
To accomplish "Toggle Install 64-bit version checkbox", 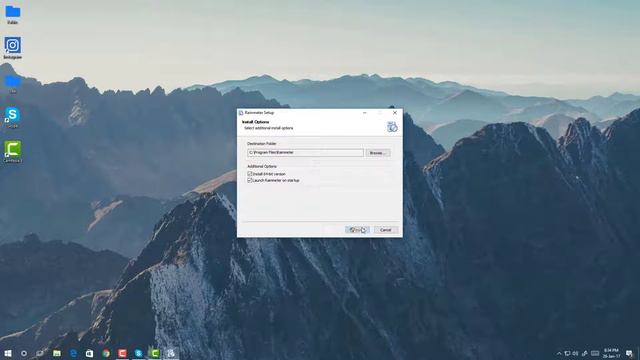I will (x=250, y=174).
